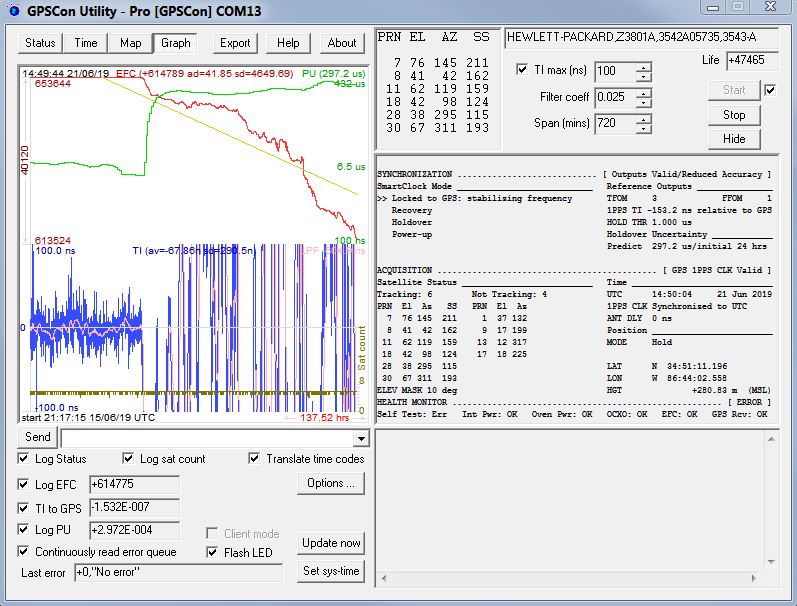Open the Time view
The width and height of the screenshot is (797, 606).
tap(86, 43)
